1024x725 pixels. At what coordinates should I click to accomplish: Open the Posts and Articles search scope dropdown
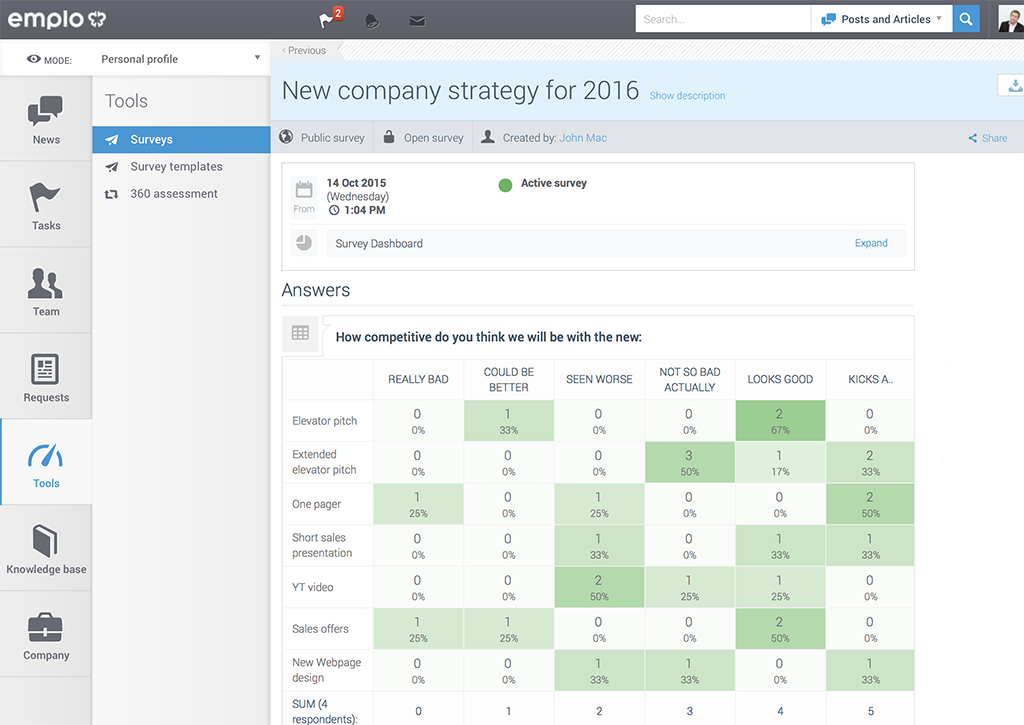coord(881,18)
